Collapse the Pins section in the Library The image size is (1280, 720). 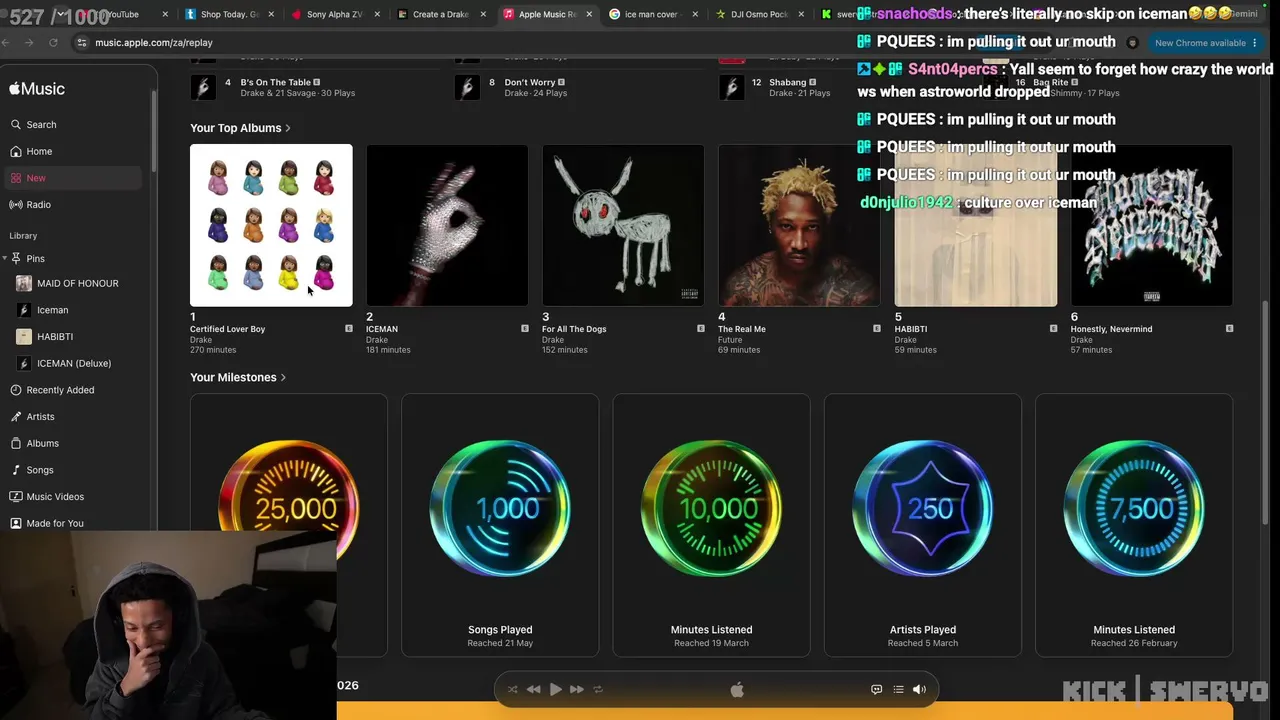point(5,259)
